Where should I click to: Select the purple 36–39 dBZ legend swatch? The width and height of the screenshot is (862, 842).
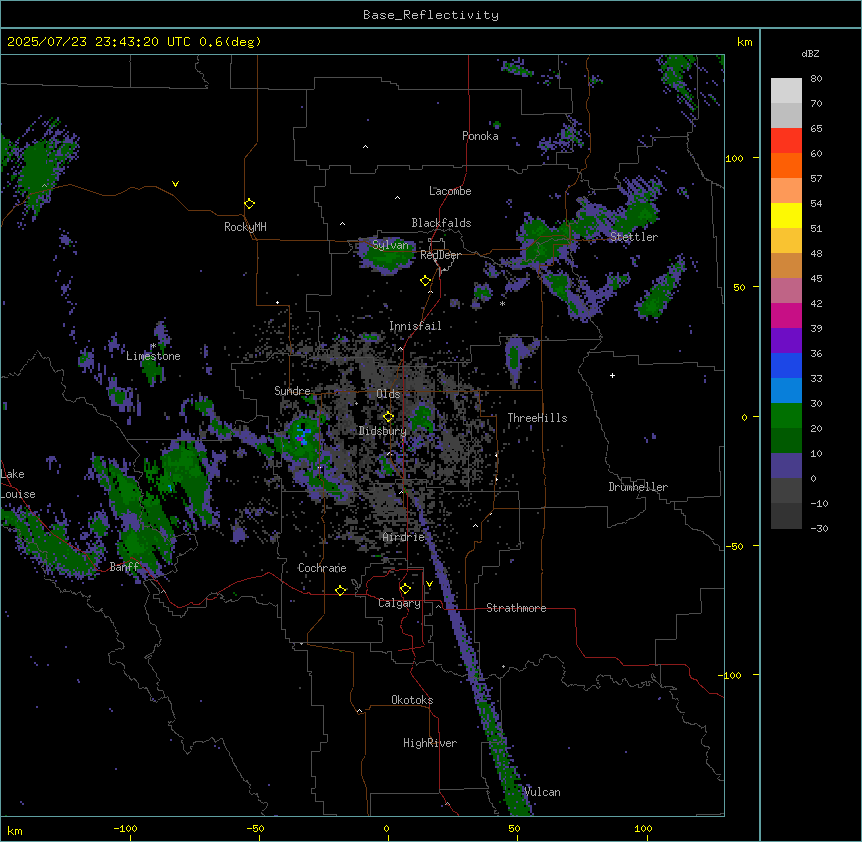(x=786, y=341)
